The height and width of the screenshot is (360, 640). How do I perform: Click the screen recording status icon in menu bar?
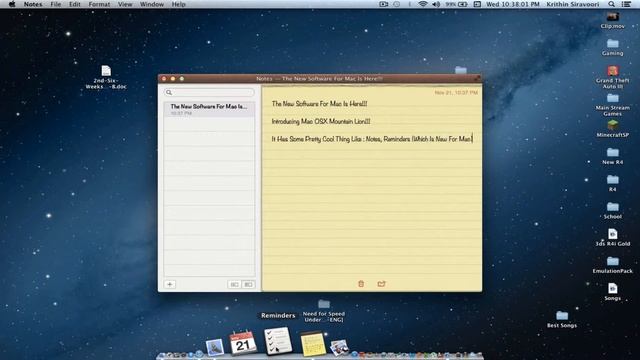[383, 4]
